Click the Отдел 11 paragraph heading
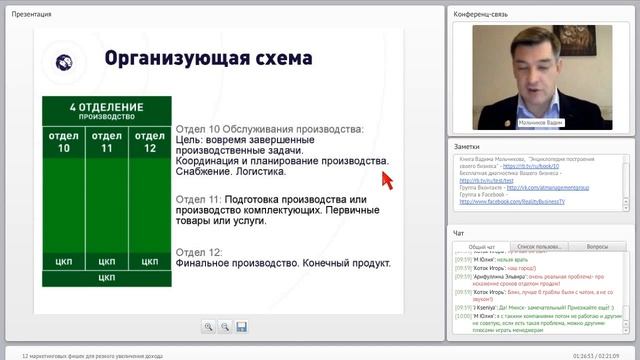 198,200
